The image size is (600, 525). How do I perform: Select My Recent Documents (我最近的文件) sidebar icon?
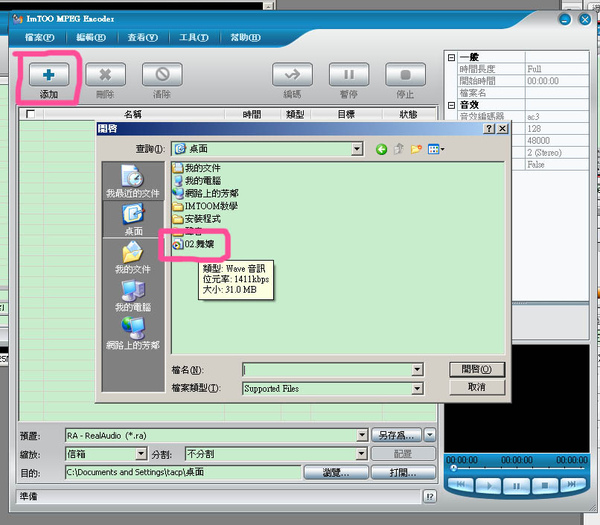(x=133, y=181)
